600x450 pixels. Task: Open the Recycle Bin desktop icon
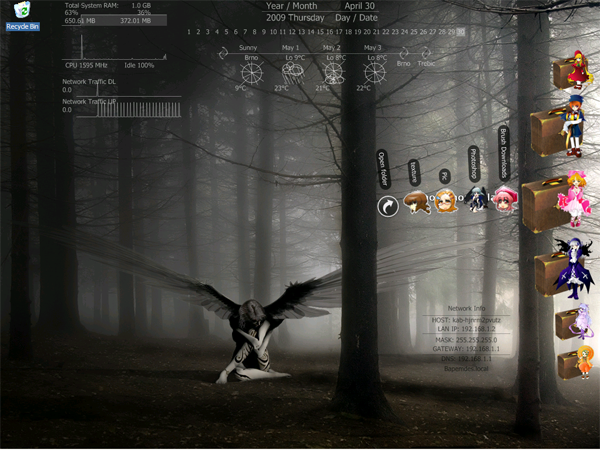(22, 14)
